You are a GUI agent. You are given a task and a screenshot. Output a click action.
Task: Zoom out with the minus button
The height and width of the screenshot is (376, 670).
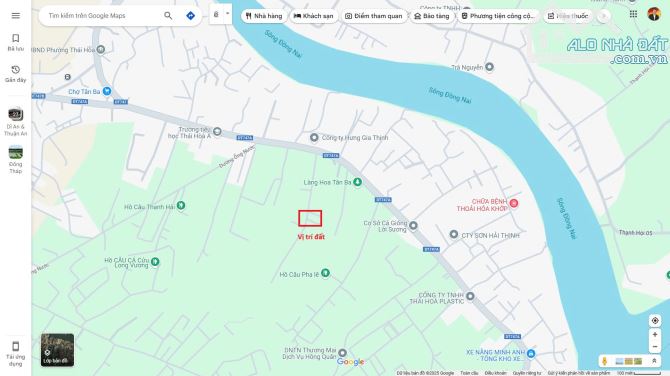pos(655,347)
